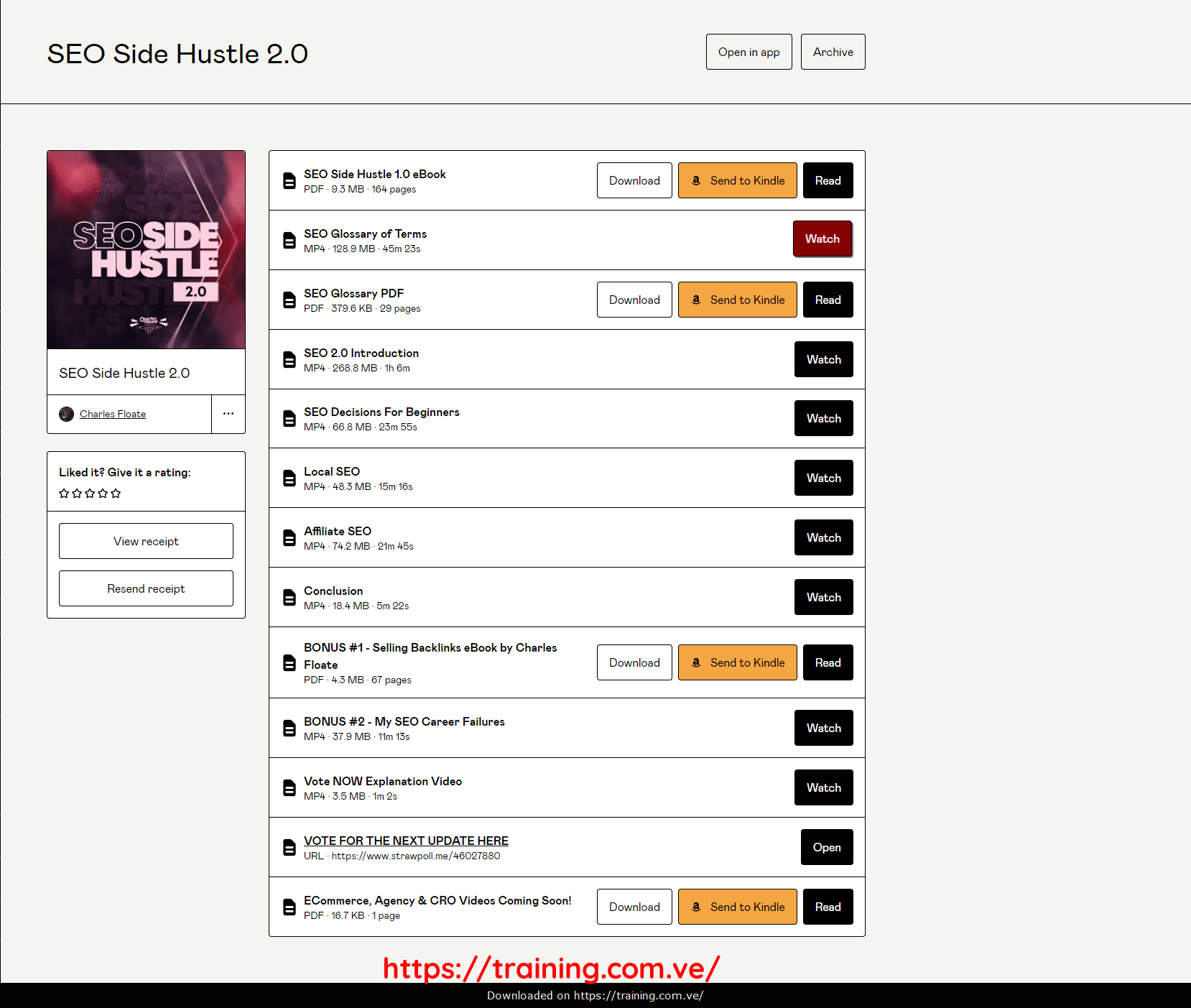1191x1008 pixels.
Task: Select the middle star of the rating
Action: pyautogui.click(x=90, y=494)
